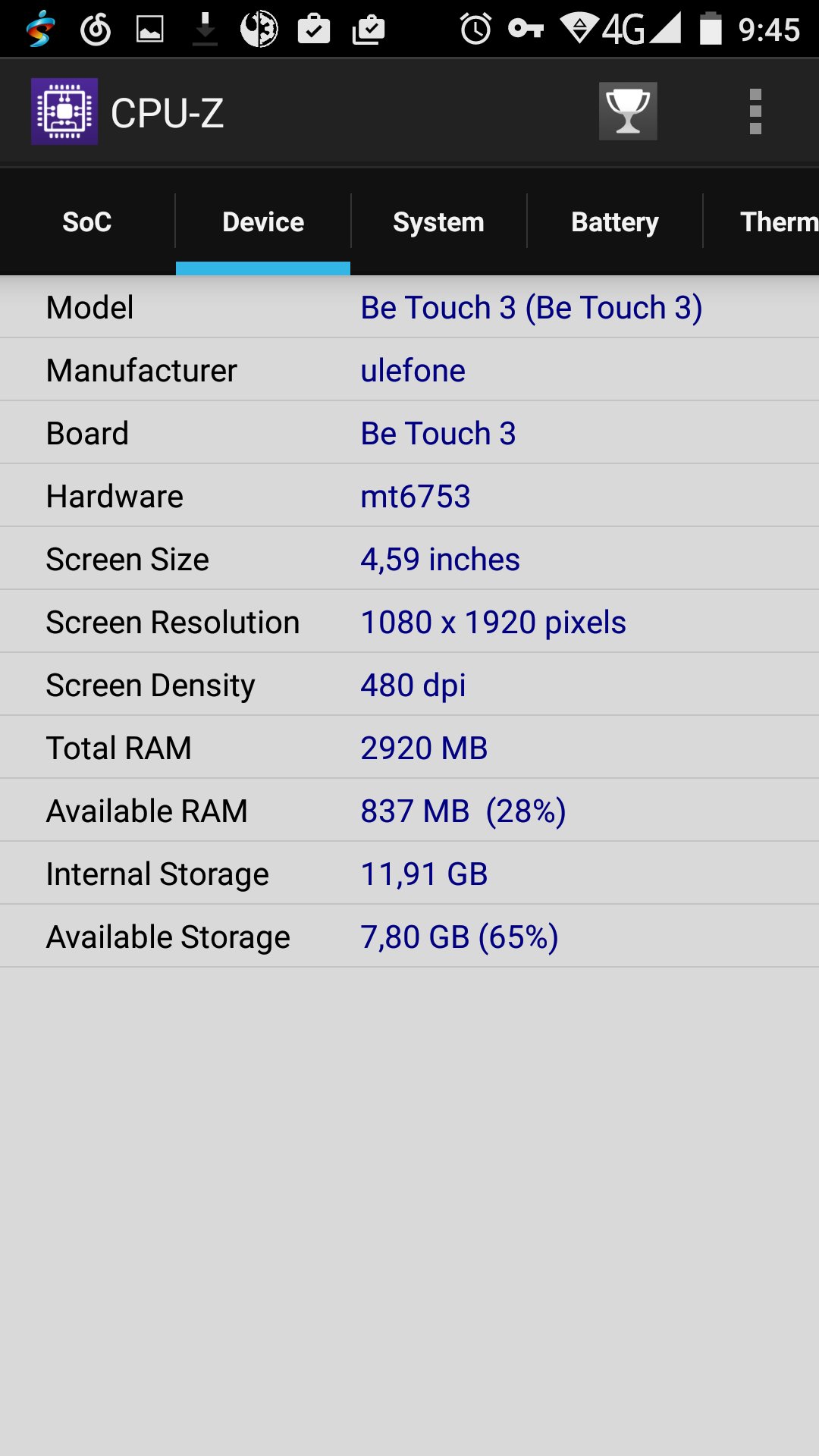Tap the Hardware mt6753 row
Viewport: 819px width, 1456px height.
409,496
